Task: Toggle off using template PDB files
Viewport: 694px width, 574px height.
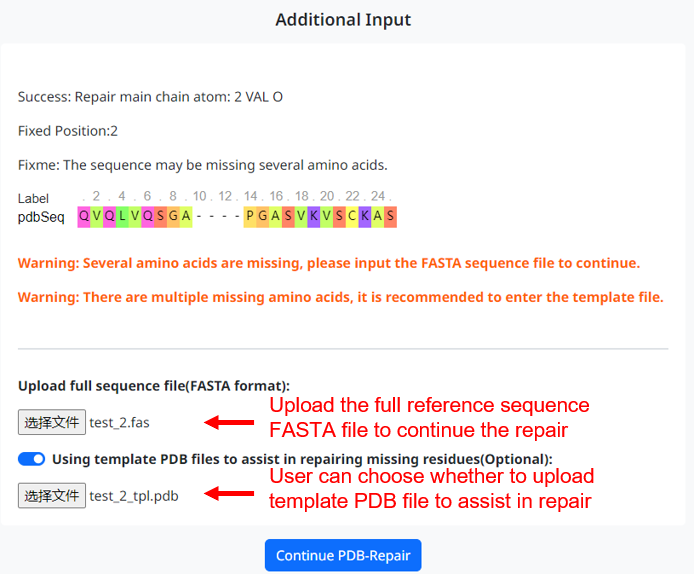Action: pos(32,459)
